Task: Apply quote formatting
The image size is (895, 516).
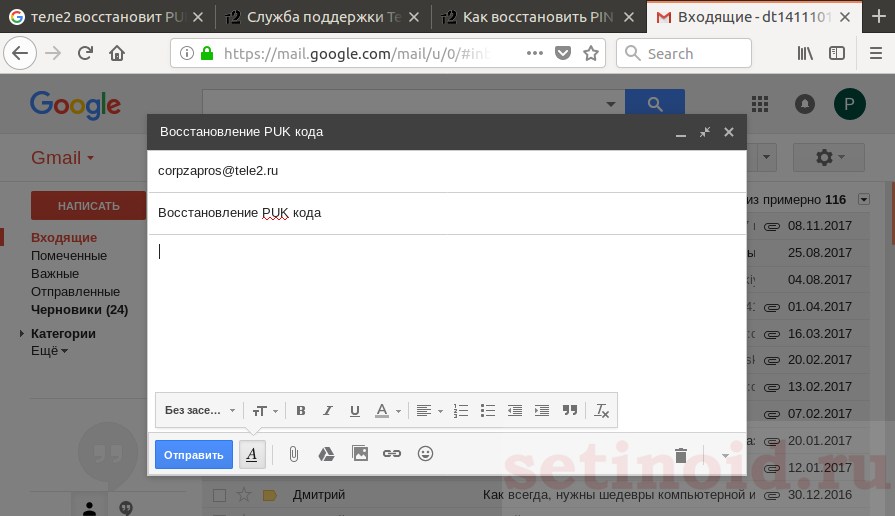Action: pyautogui.click(x=570, y=410)
